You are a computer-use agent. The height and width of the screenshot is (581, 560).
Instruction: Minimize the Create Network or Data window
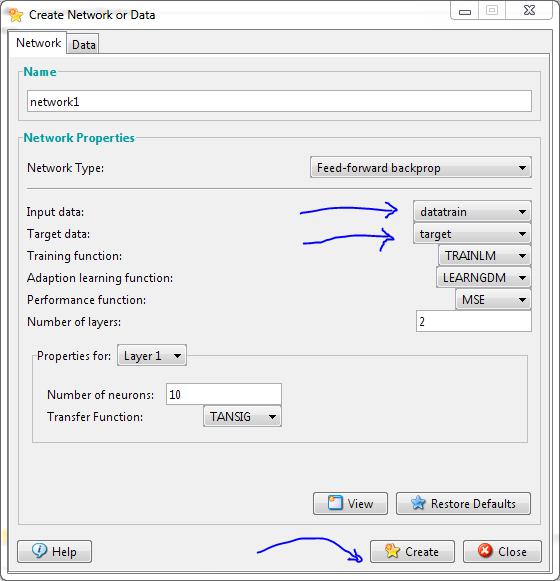click(465, 11)
